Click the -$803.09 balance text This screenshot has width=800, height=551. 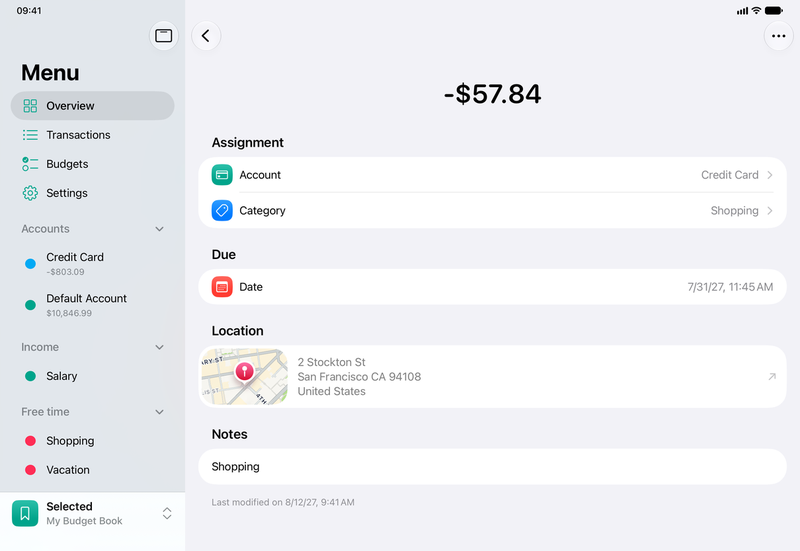coord(65,272)
